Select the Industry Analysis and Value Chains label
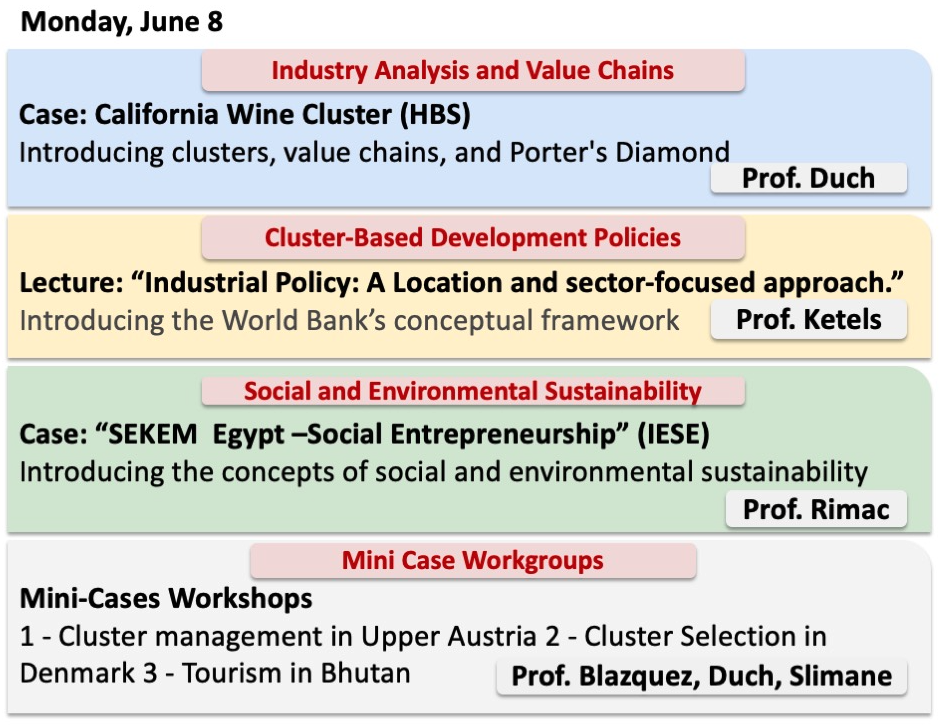This screenshot has height=726, width=943. (473, 71)
